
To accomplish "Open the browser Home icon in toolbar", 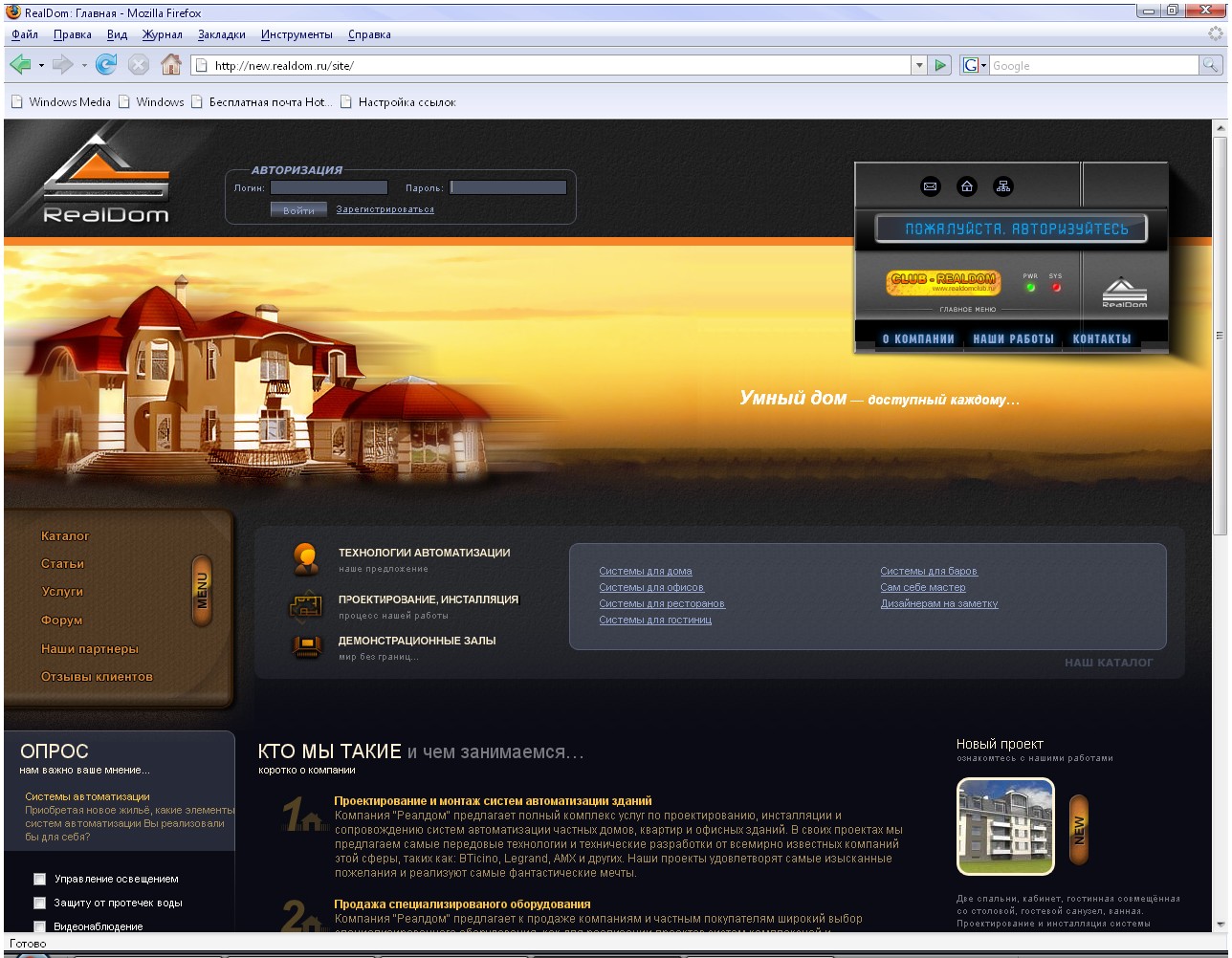I will tap(171, 65).
